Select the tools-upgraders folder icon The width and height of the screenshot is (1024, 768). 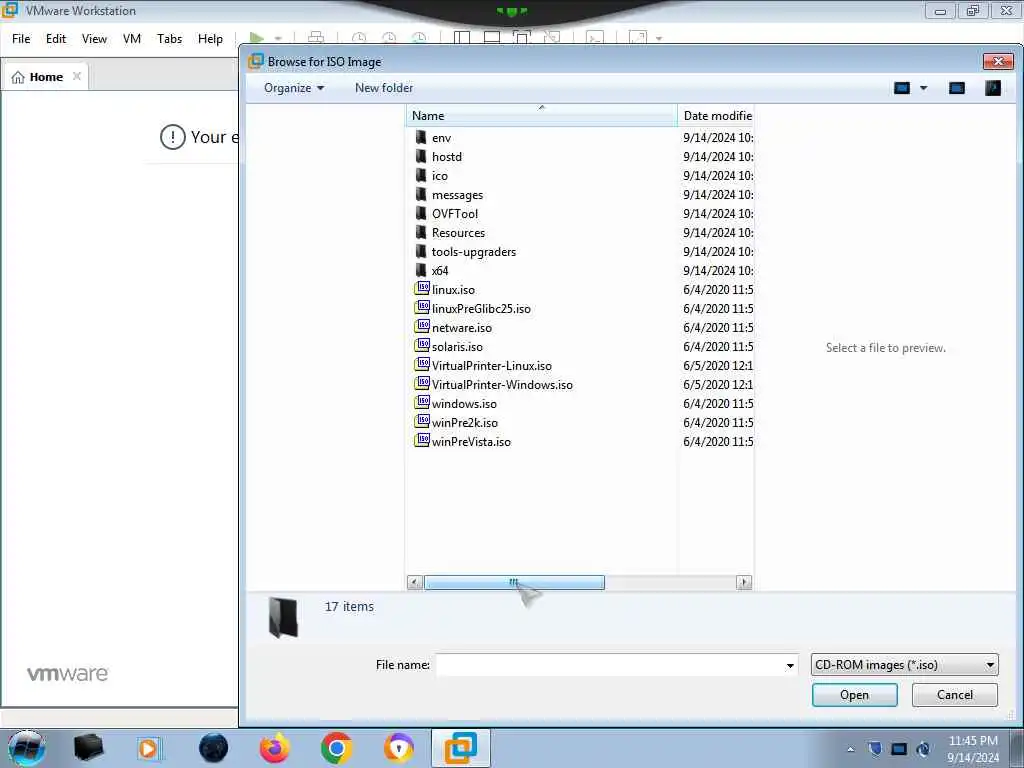point(421,251)
